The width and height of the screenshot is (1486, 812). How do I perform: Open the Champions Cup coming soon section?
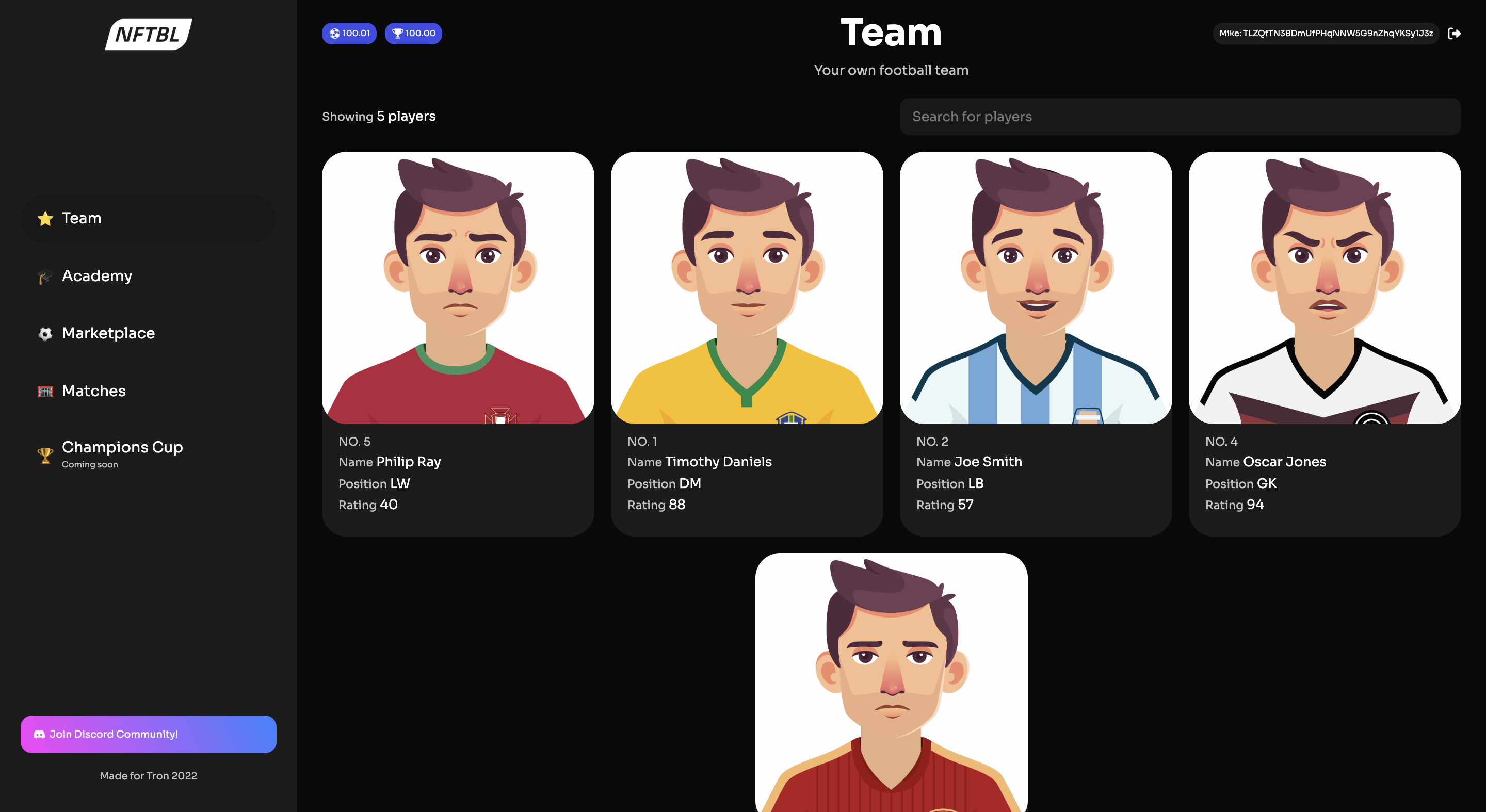point(122,453)
